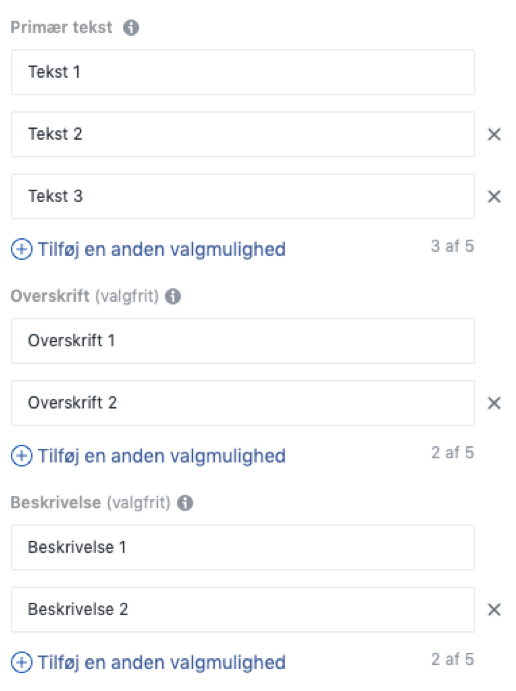Open info icon next to Overskrift (valgfrit)
Screen dimensions: 516x691
point(173,296)
